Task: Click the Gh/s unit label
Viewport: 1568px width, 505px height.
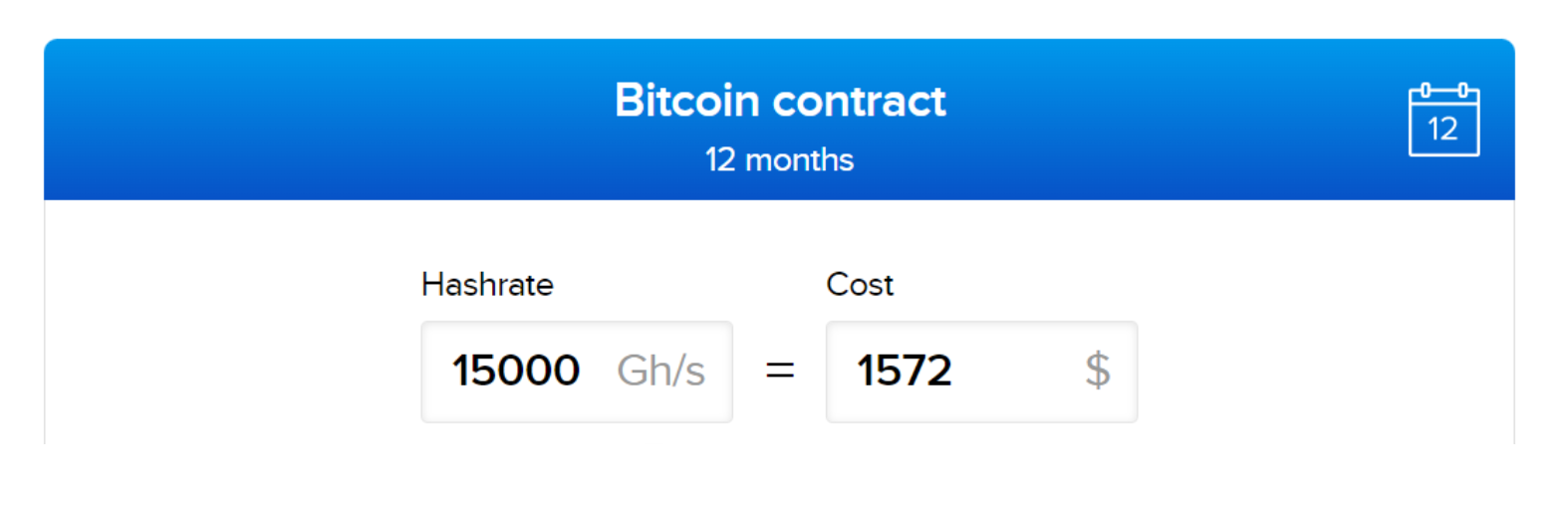Action: [x=660, y=371]
